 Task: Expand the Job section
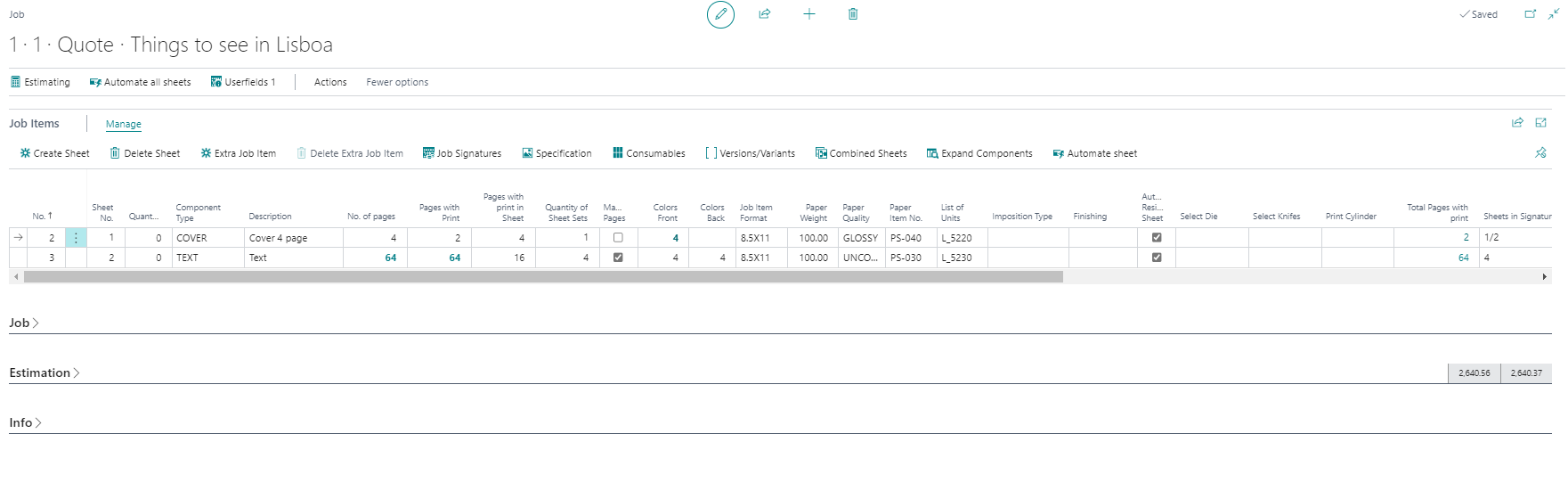tap(24, 323)
